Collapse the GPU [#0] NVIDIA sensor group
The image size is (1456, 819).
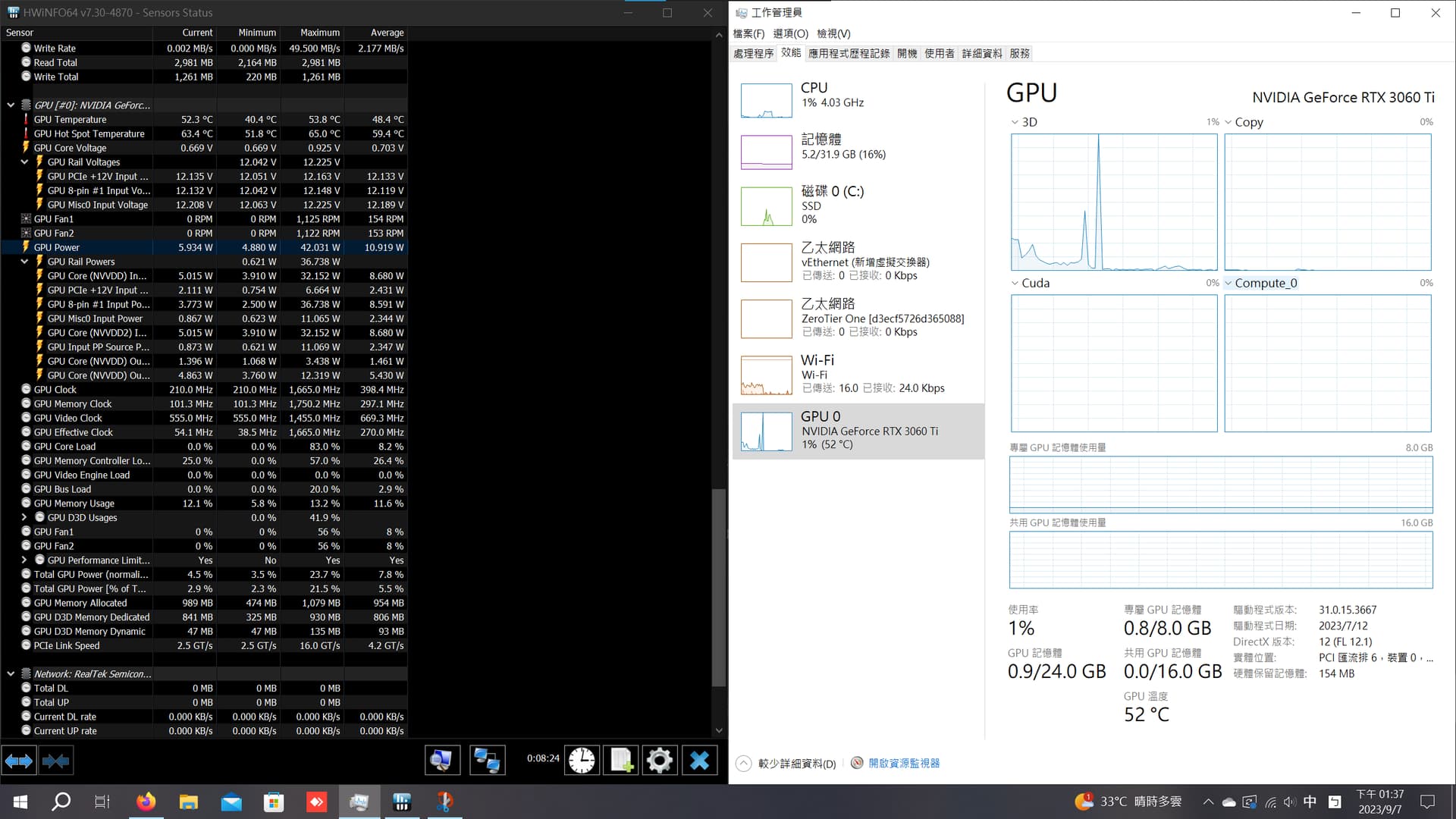point(11,105)
